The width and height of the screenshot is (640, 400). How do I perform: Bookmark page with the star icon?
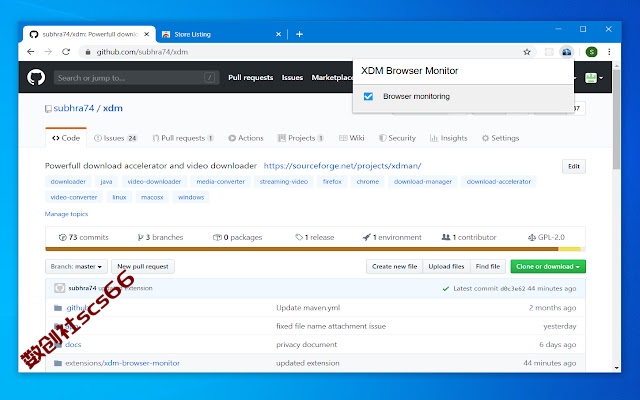pos(527,52)
